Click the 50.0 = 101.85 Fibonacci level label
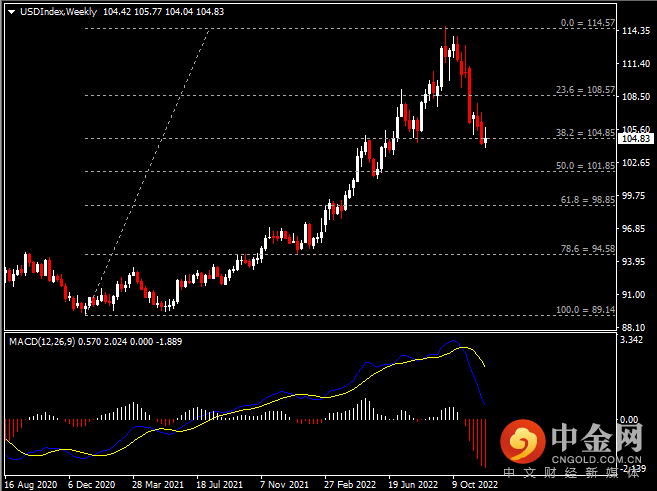 click(585, 165)
